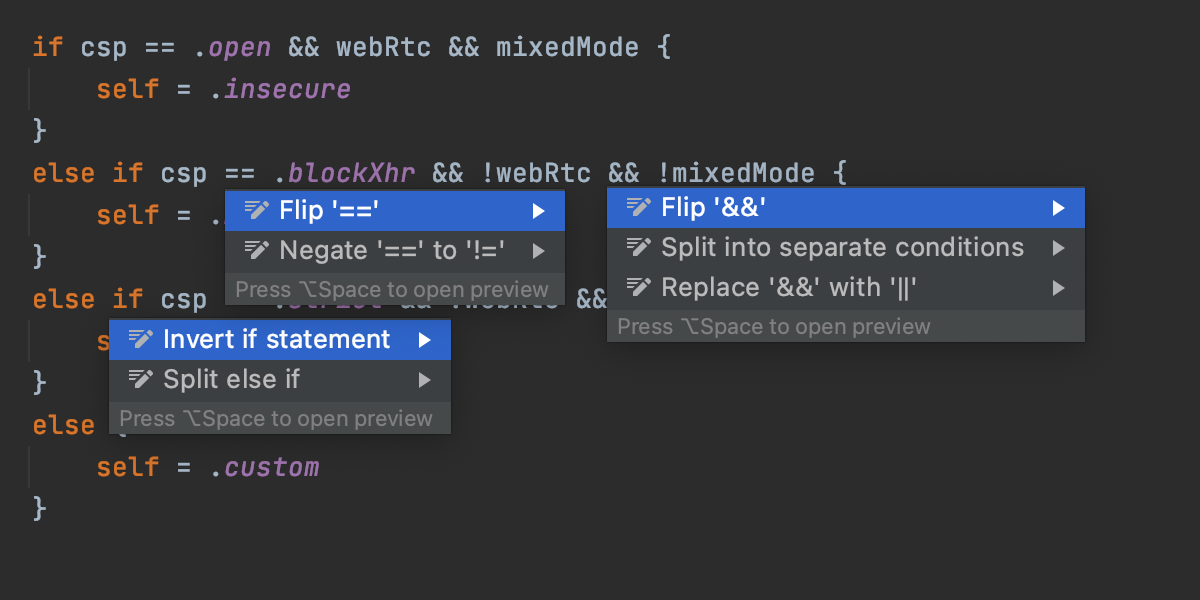Expand the Negate '==' to '!=' submenu arrow

pos(539,250)
